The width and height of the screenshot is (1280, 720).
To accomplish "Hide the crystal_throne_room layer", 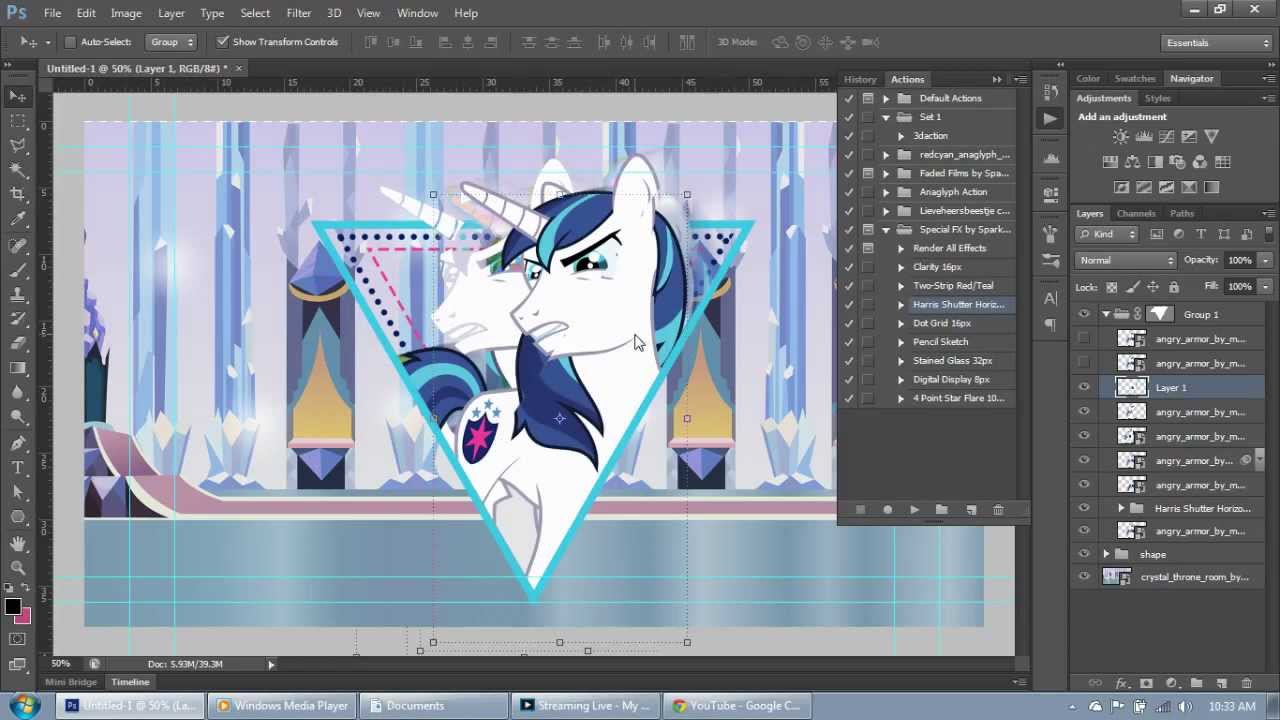I will coord(1084,577).
